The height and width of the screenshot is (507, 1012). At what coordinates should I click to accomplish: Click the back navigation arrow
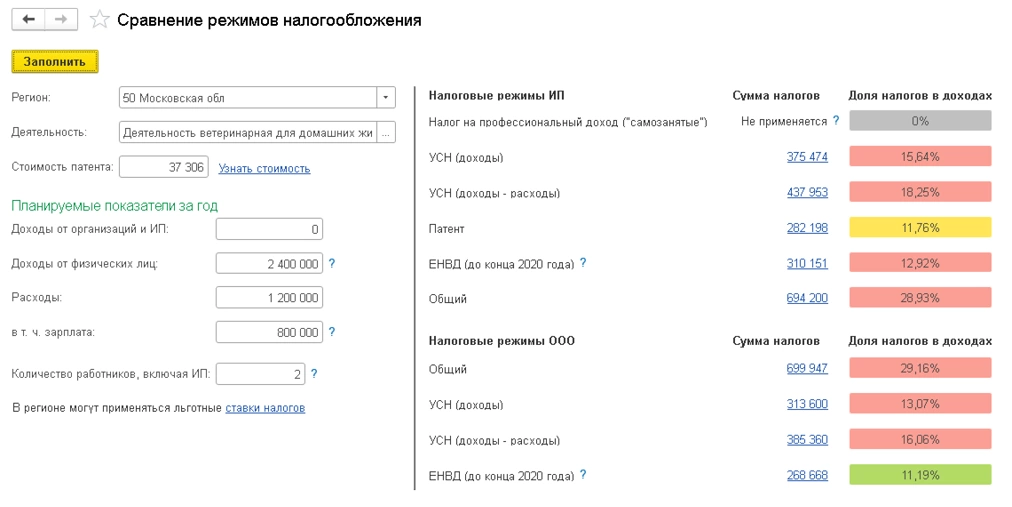tap(28, 20)
